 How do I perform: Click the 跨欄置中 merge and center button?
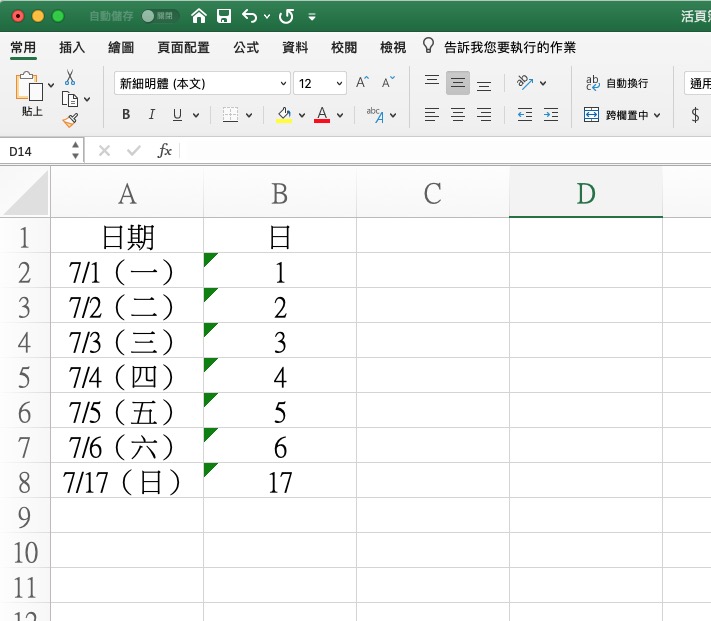(x=616, y=115)
